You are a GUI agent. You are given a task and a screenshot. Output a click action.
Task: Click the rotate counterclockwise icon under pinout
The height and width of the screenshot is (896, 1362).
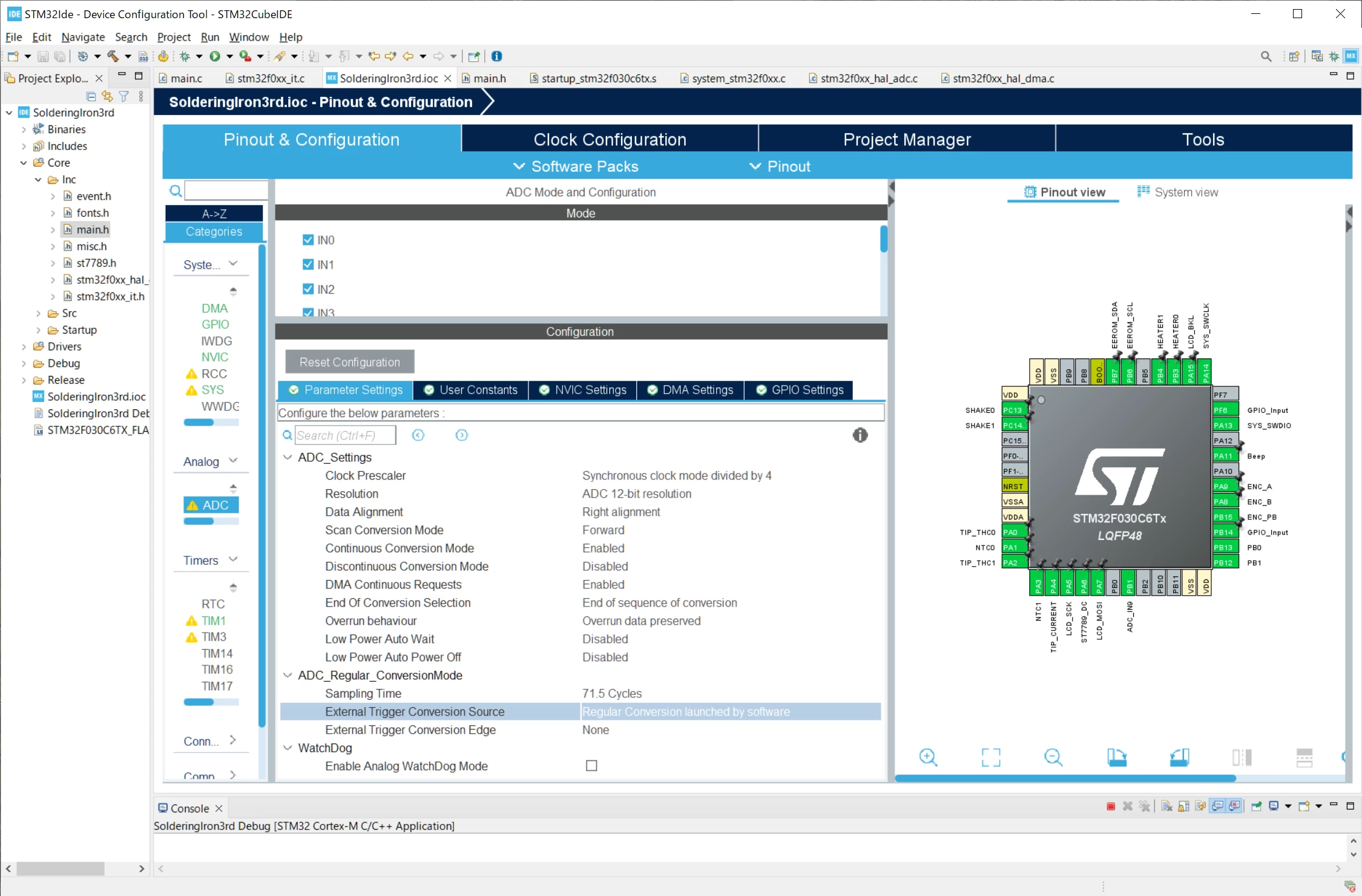point(1179,757)
